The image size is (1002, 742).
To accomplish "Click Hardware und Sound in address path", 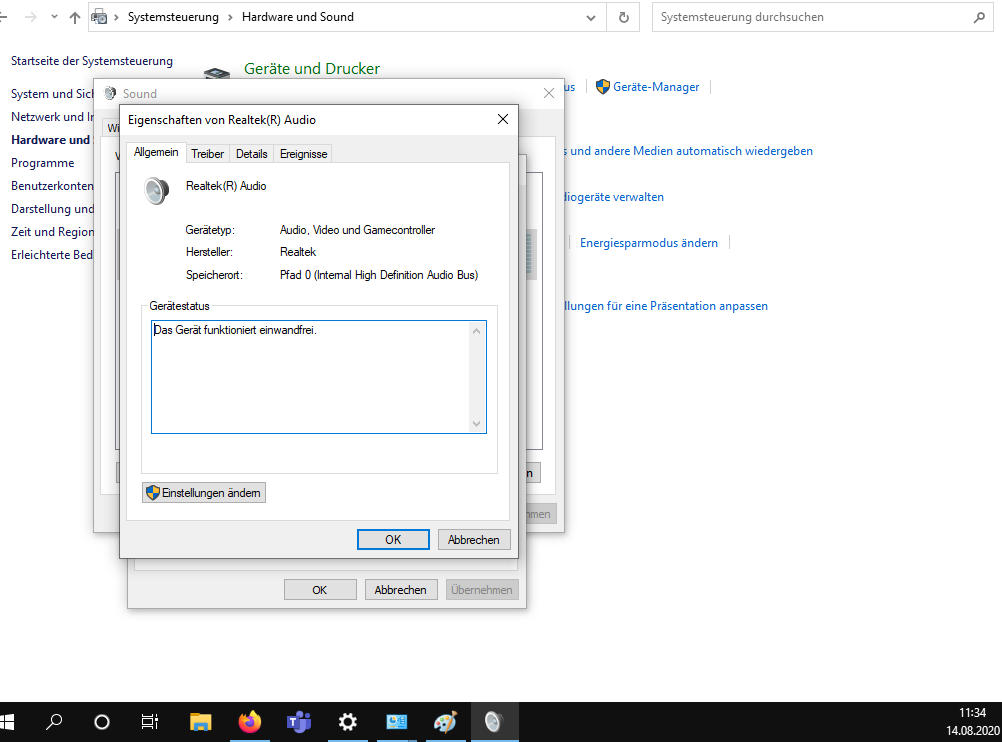I will pos(298,17).
